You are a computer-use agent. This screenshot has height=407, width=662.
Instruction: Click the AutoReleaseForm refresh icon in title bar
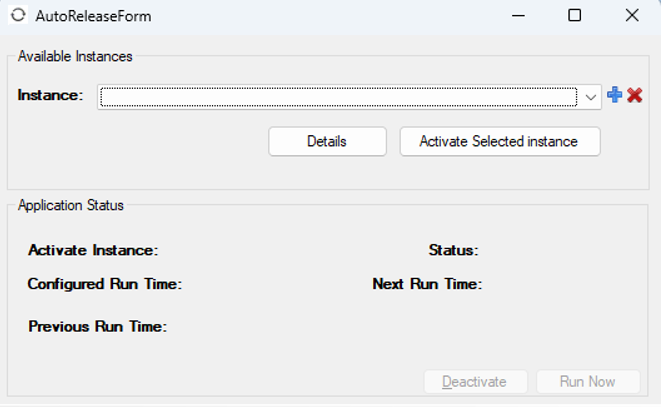coord(18,15)
